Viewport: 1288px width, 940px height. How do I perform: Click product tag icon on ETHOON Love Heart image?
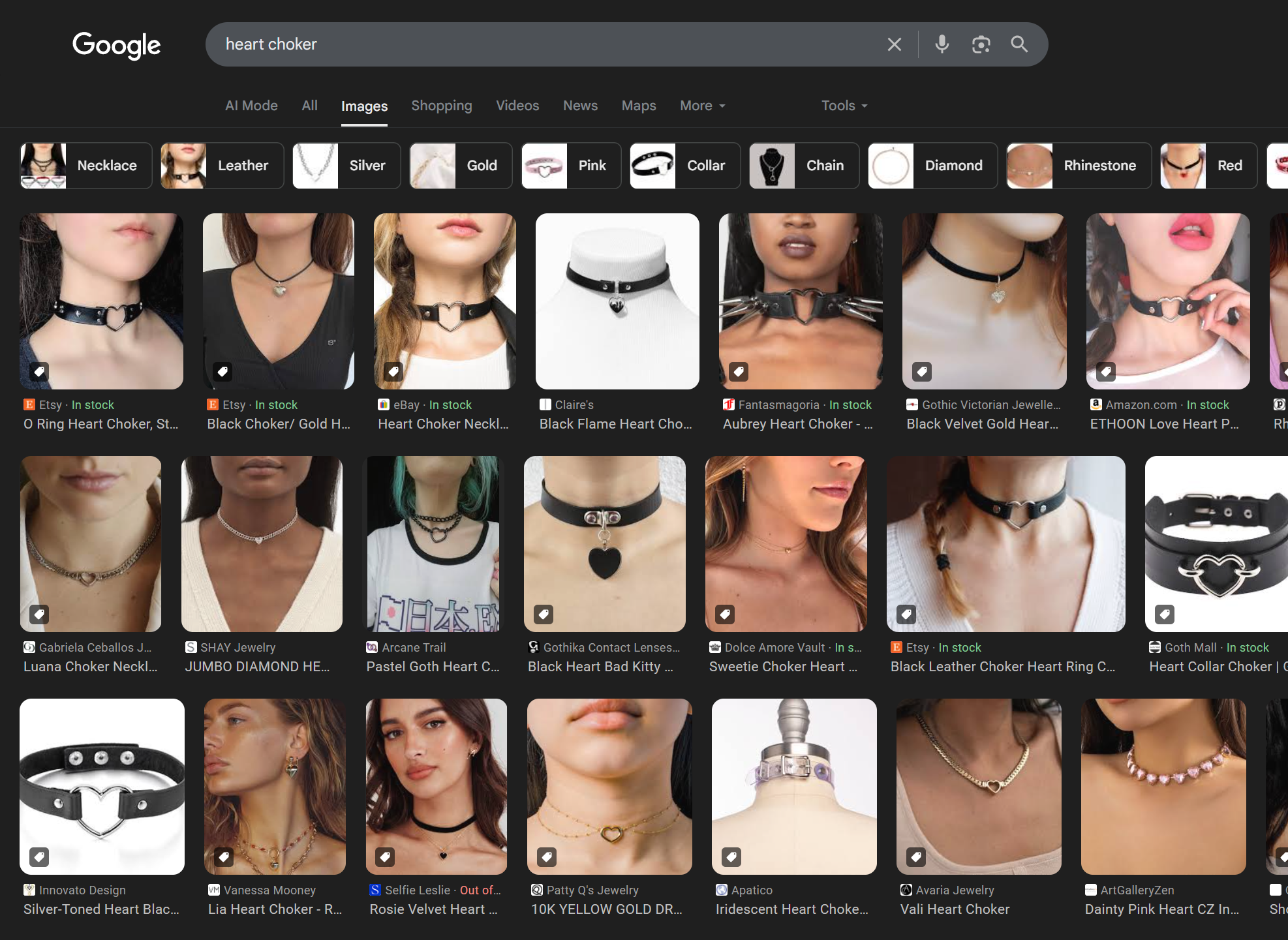tap(1106, 372)
